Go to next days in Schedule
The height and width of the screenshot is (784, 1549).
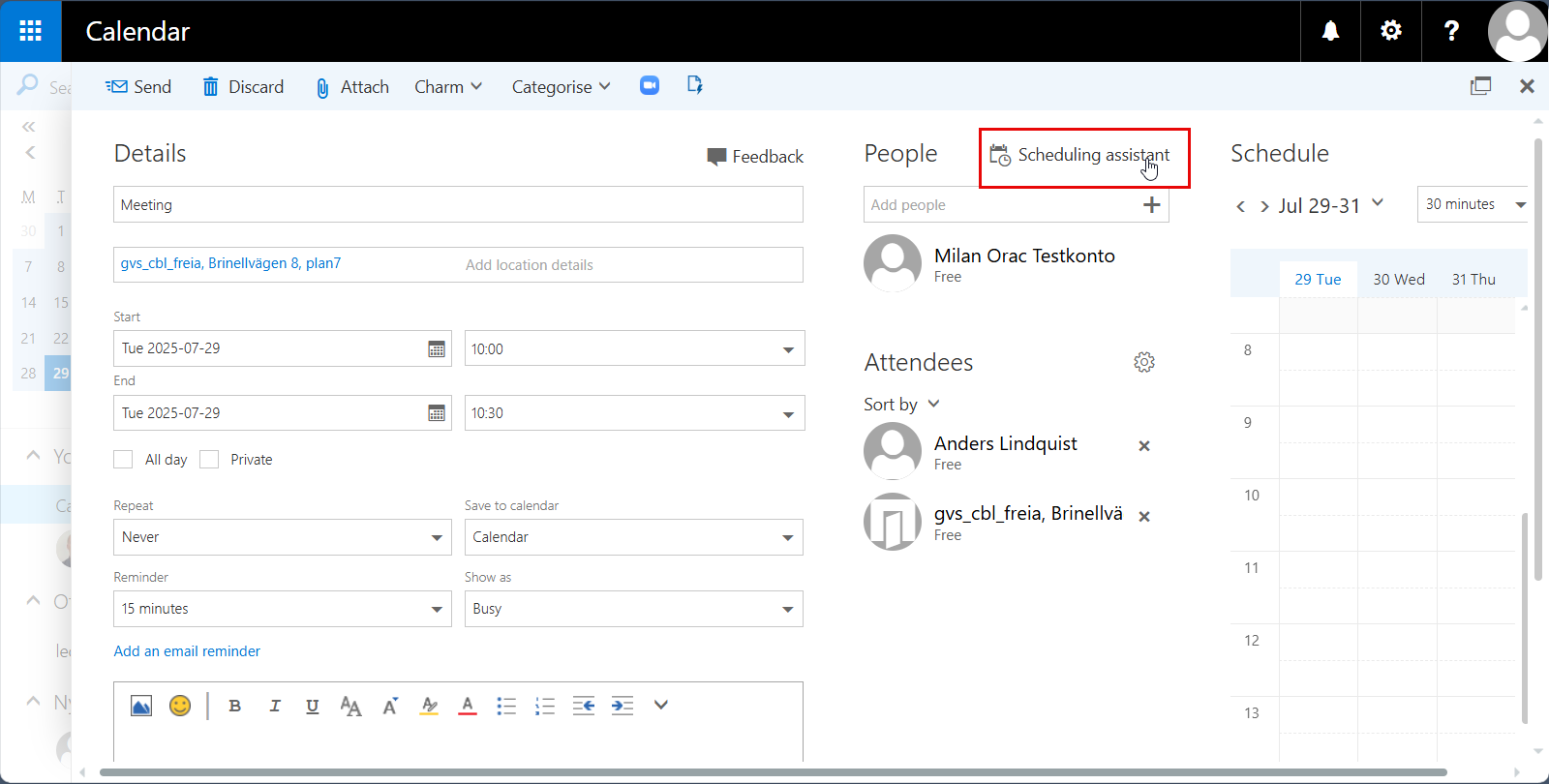tap(1263, 206)
